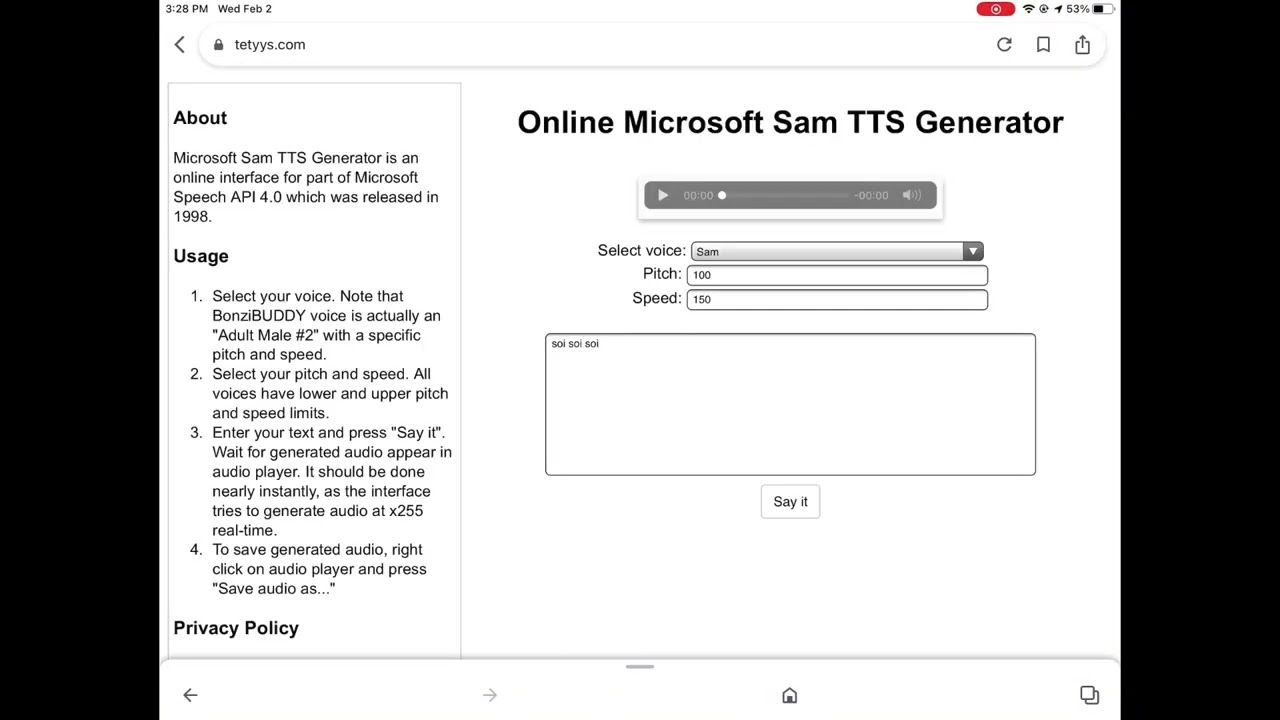Click the About heading
The image size is (1280, 720).
click(x=200, y=118)
